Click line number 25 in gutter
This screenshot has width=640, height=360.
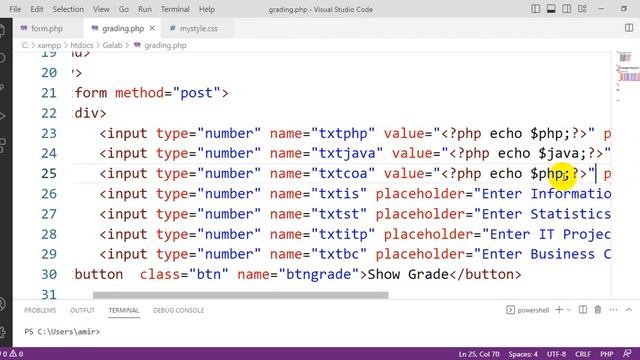[x=49, y=173]
